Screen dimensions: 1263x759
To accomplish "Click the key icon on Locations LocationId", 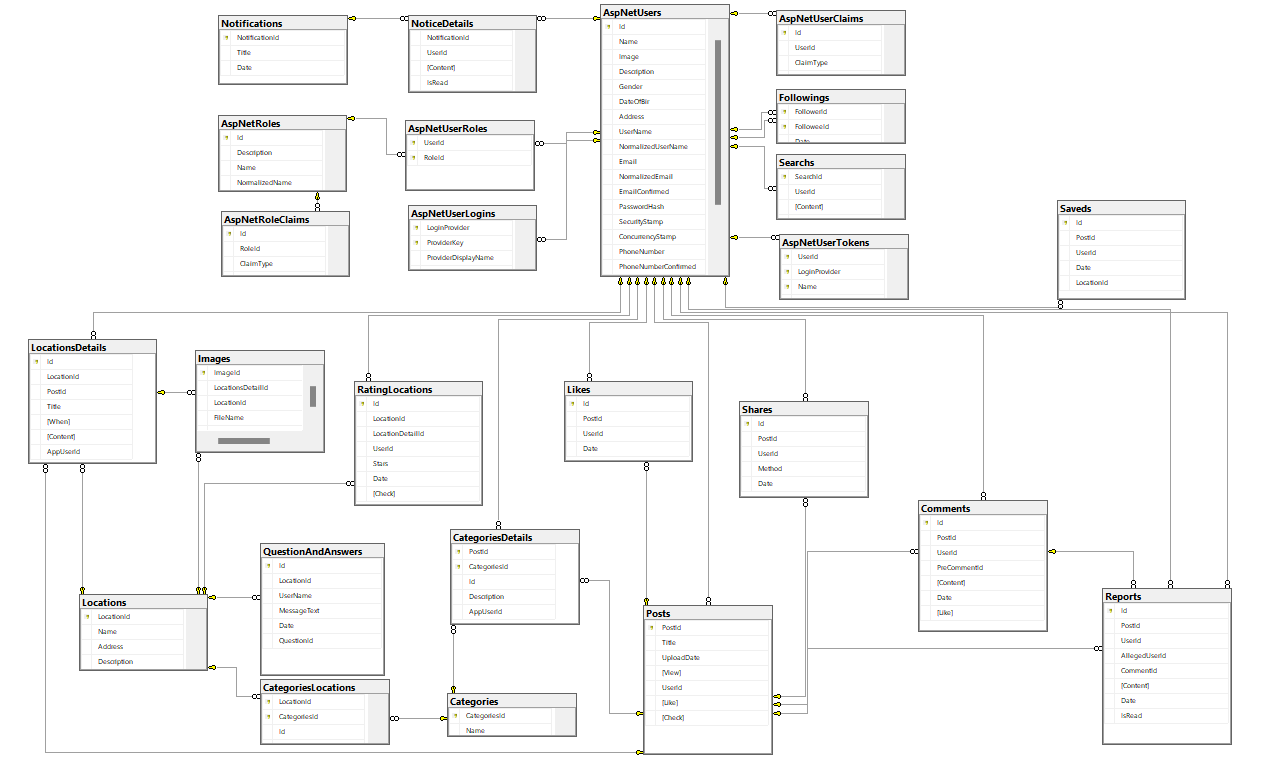I will click(87, 616).
